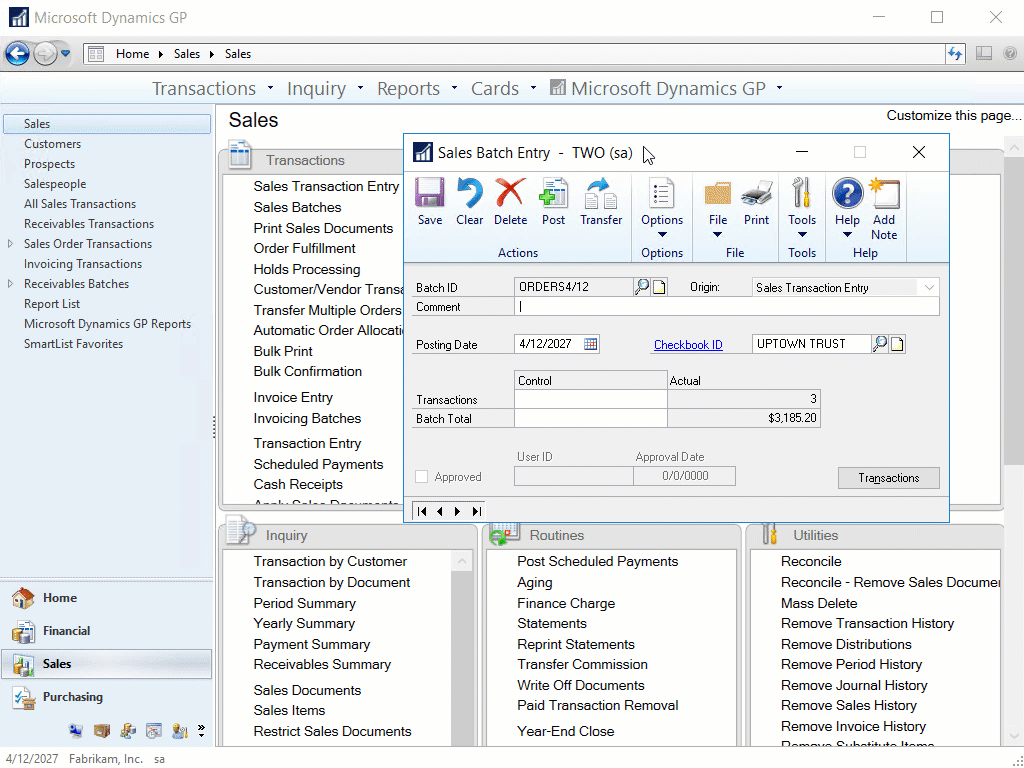The height and width of the screenshot is (768, 1024).
Task: Open the dropdown arrow under File
Action: (x=718, y=234)
